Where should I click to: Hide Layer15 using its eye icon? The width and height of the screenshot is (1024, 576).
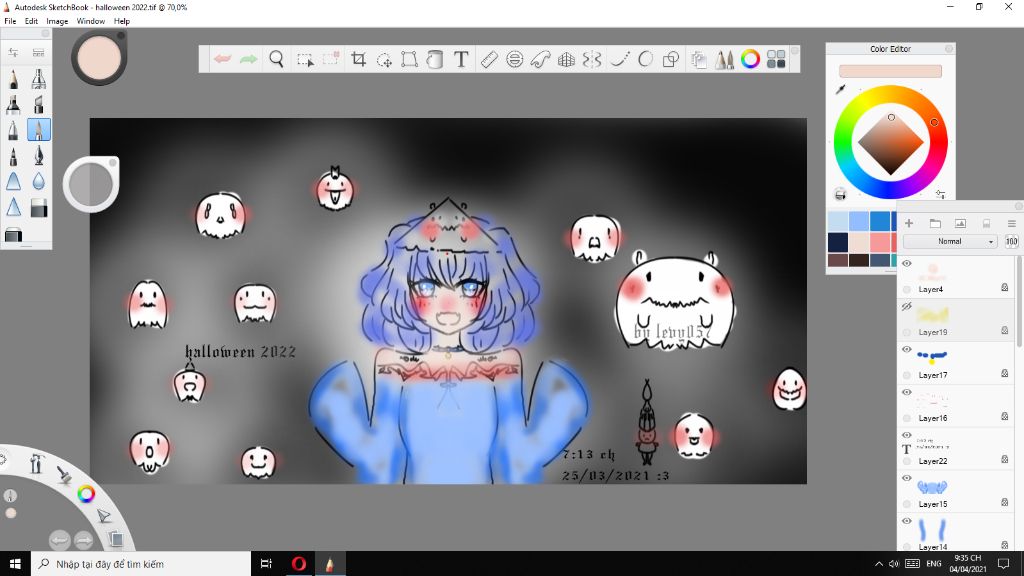click(906, 478)
